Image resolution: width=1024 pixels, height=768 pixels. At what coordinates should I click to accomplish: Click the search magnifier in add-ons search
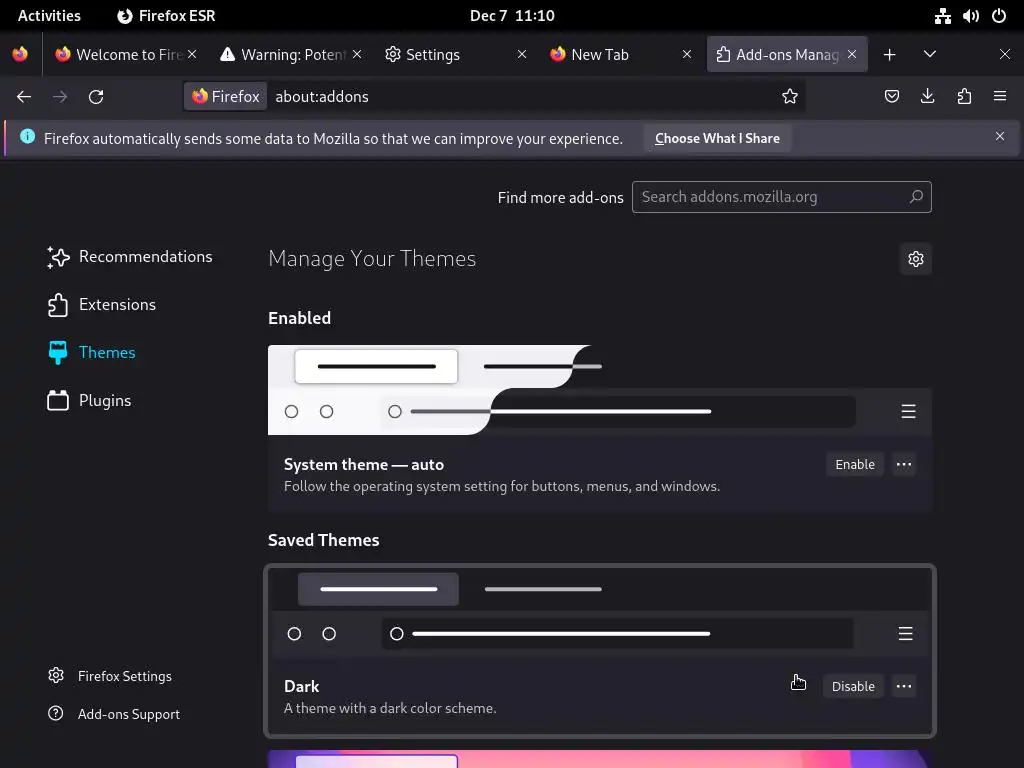point(916,197)
